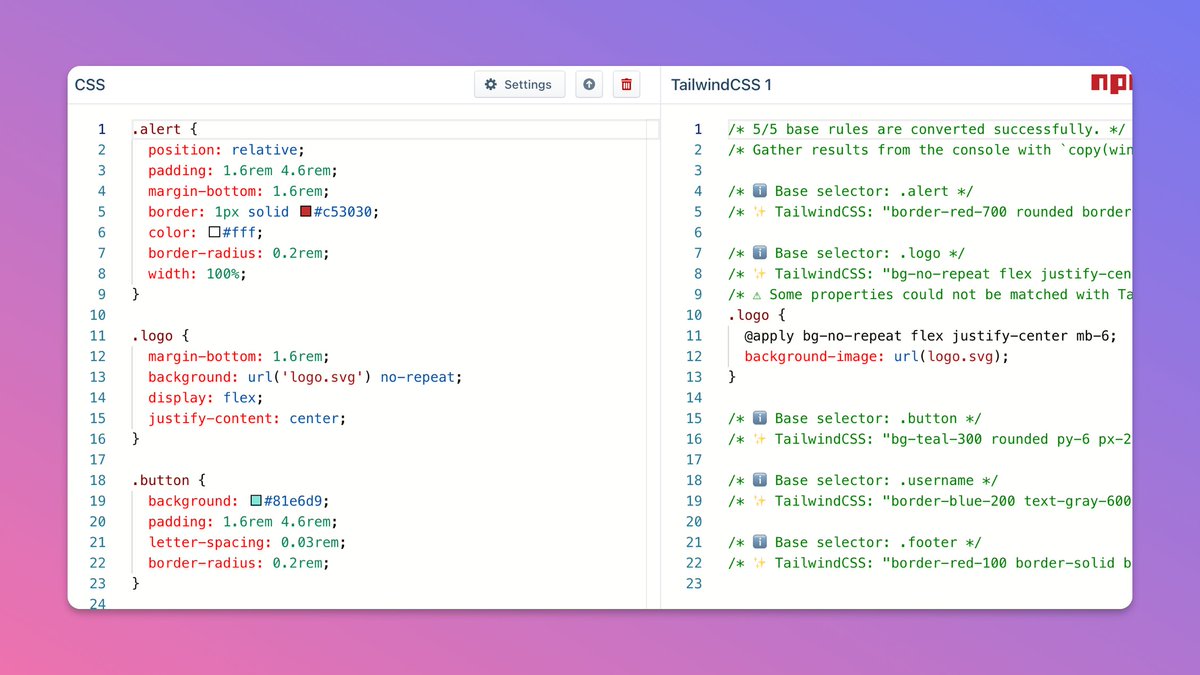Click line number 10 in TailwindCSS editor
Image resolution: width=1200 pixels, height=675 pixels.
694,315
